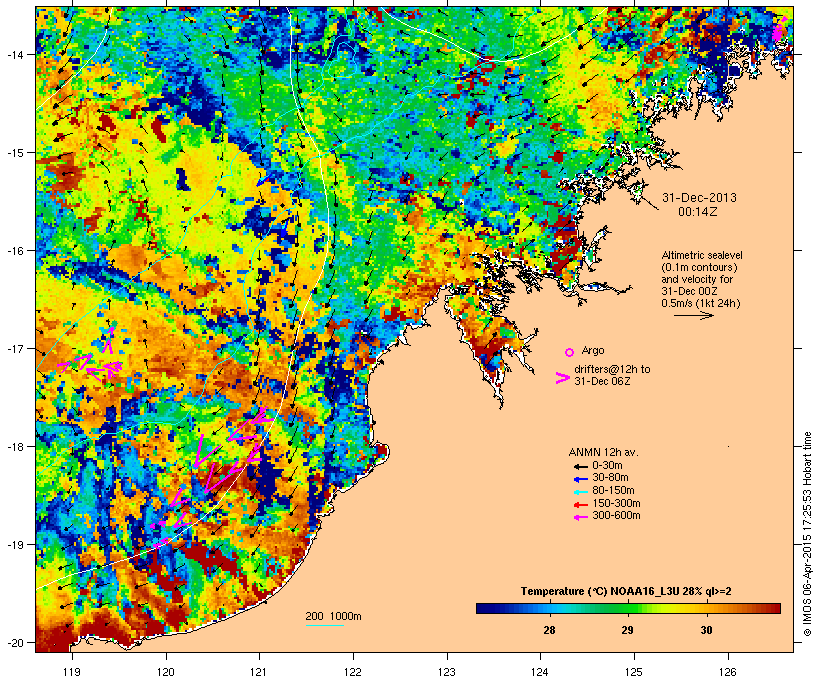Image resolution: width=820 pixels, height=680 pixels.
Task: Click the latitude label -15
Action: 14,153
